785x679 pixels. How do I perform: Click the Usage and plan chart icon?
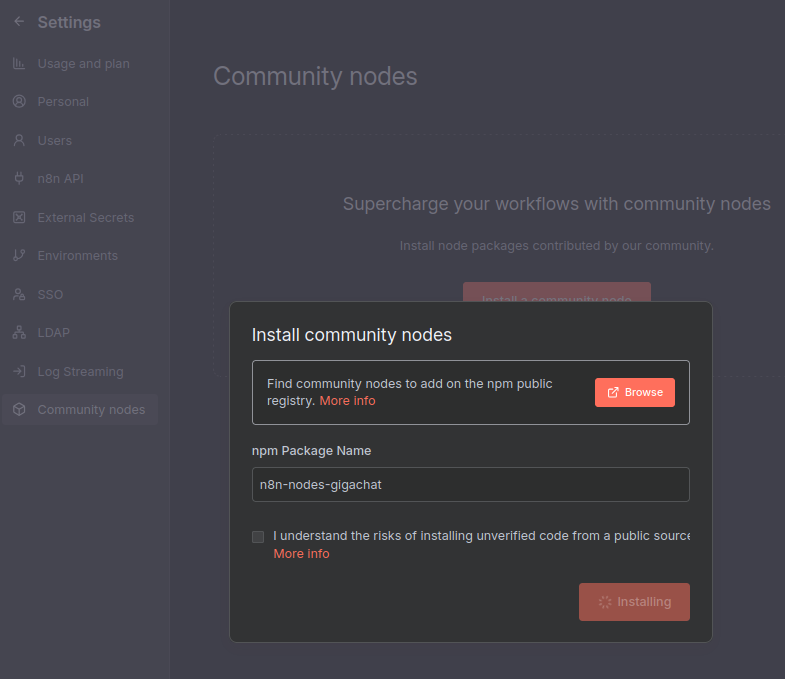[x=19, y=64]
